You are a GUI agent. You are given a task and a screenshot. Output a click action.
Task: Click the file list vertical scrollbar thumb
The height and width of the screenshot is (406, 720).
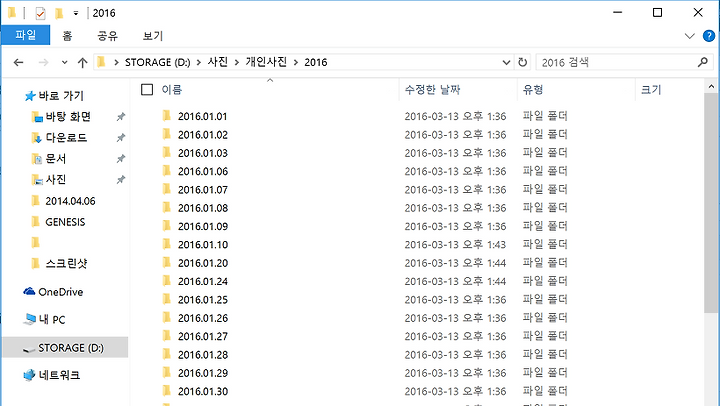711,204
